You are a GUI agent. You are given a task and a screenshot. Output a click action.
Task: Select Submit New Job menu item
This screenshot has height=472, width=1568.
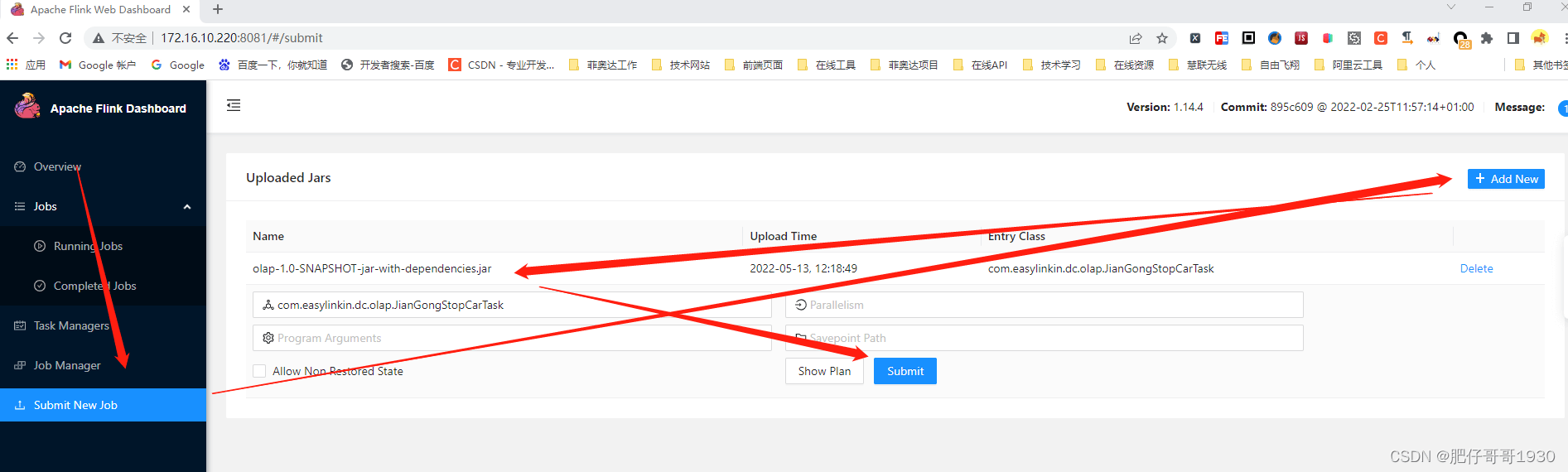[103, 405]
